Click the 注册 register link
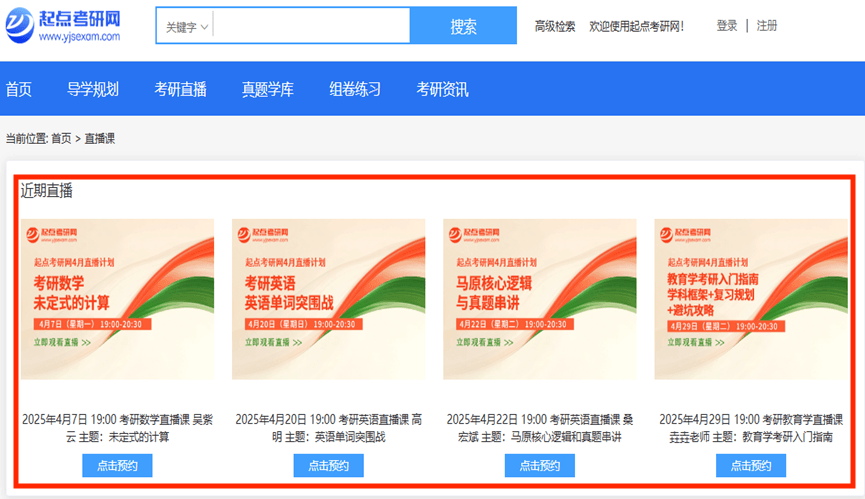This screenshot has width=865, height=499. [767, 26]
